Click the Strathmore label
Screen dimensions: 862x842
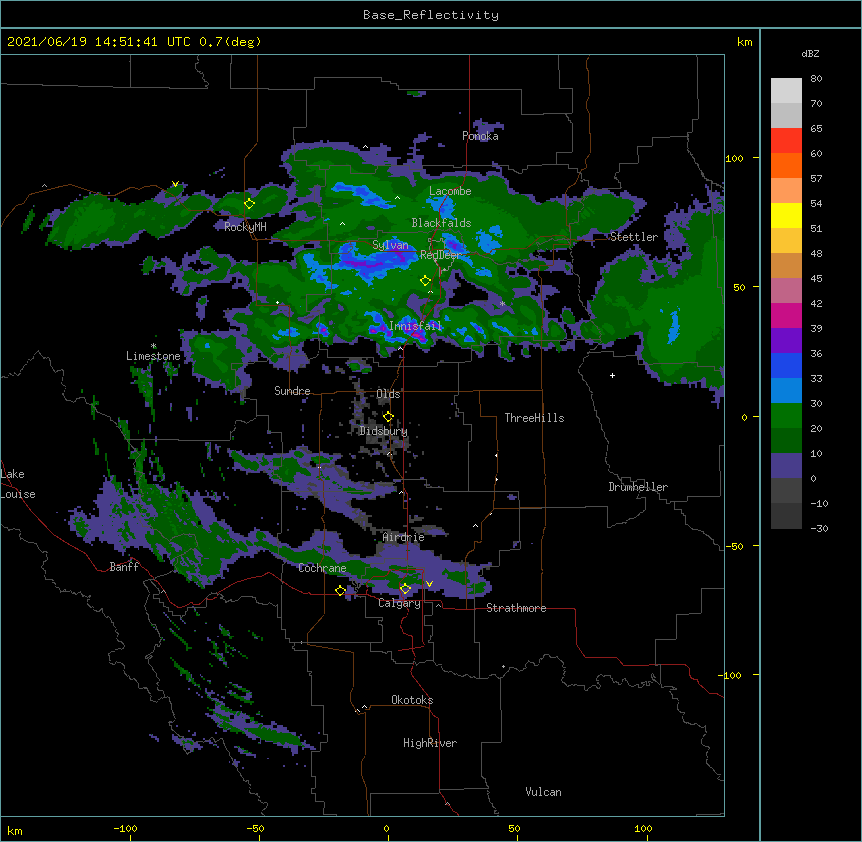516,608
